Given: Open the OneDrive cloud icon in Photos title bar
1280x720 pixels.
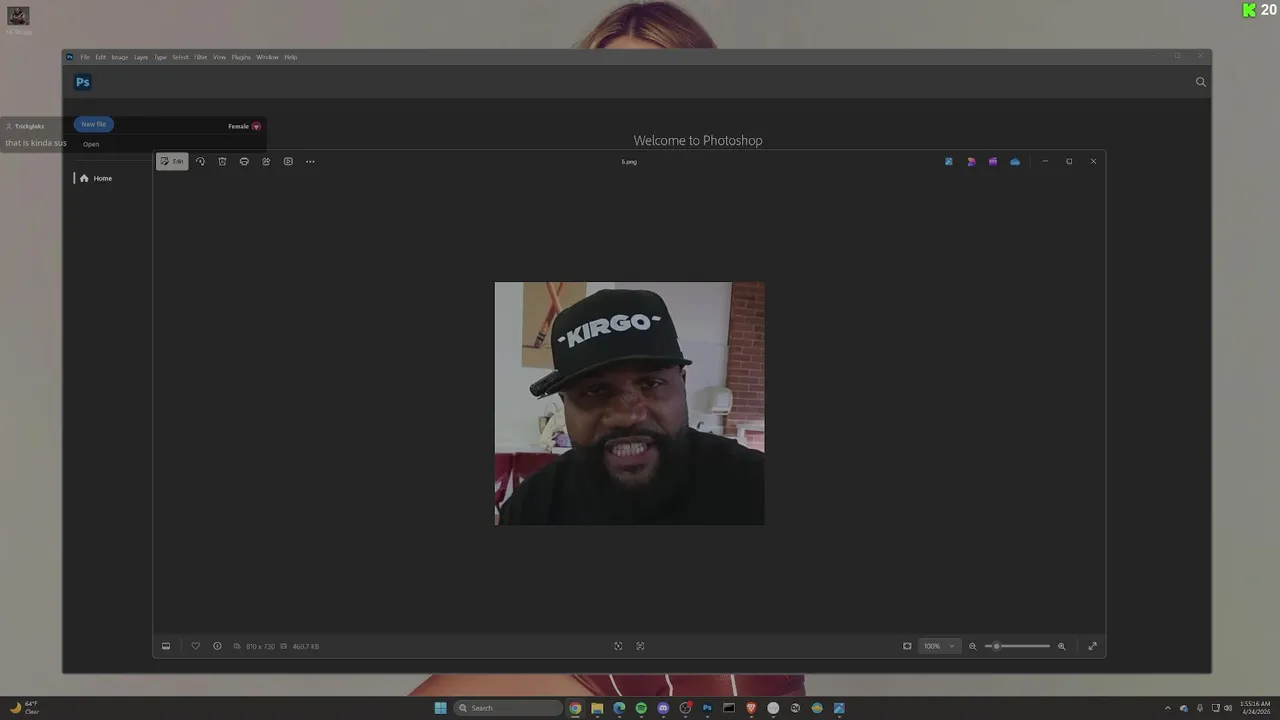Looking at the screenshot, I should 1015,161.
